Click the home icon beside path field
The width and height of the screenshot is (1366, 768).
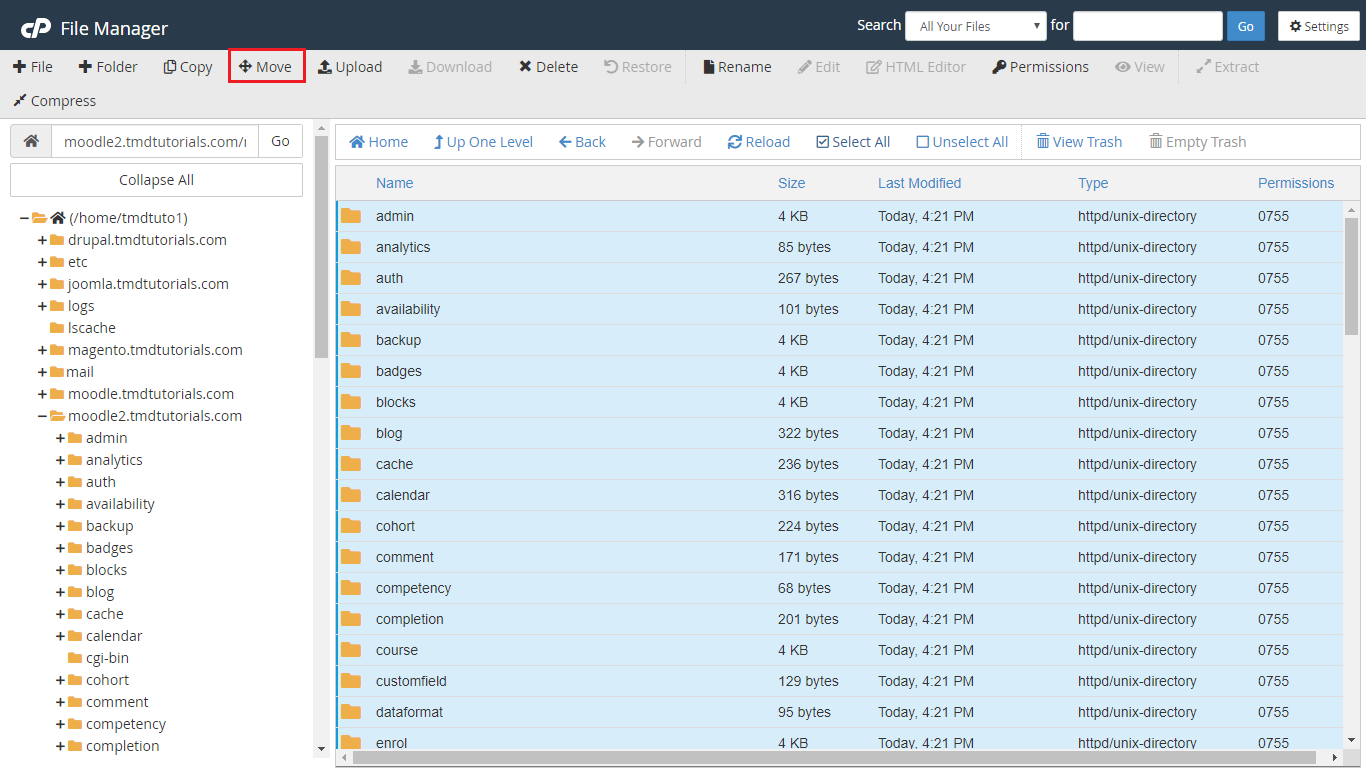click(31, 141)
